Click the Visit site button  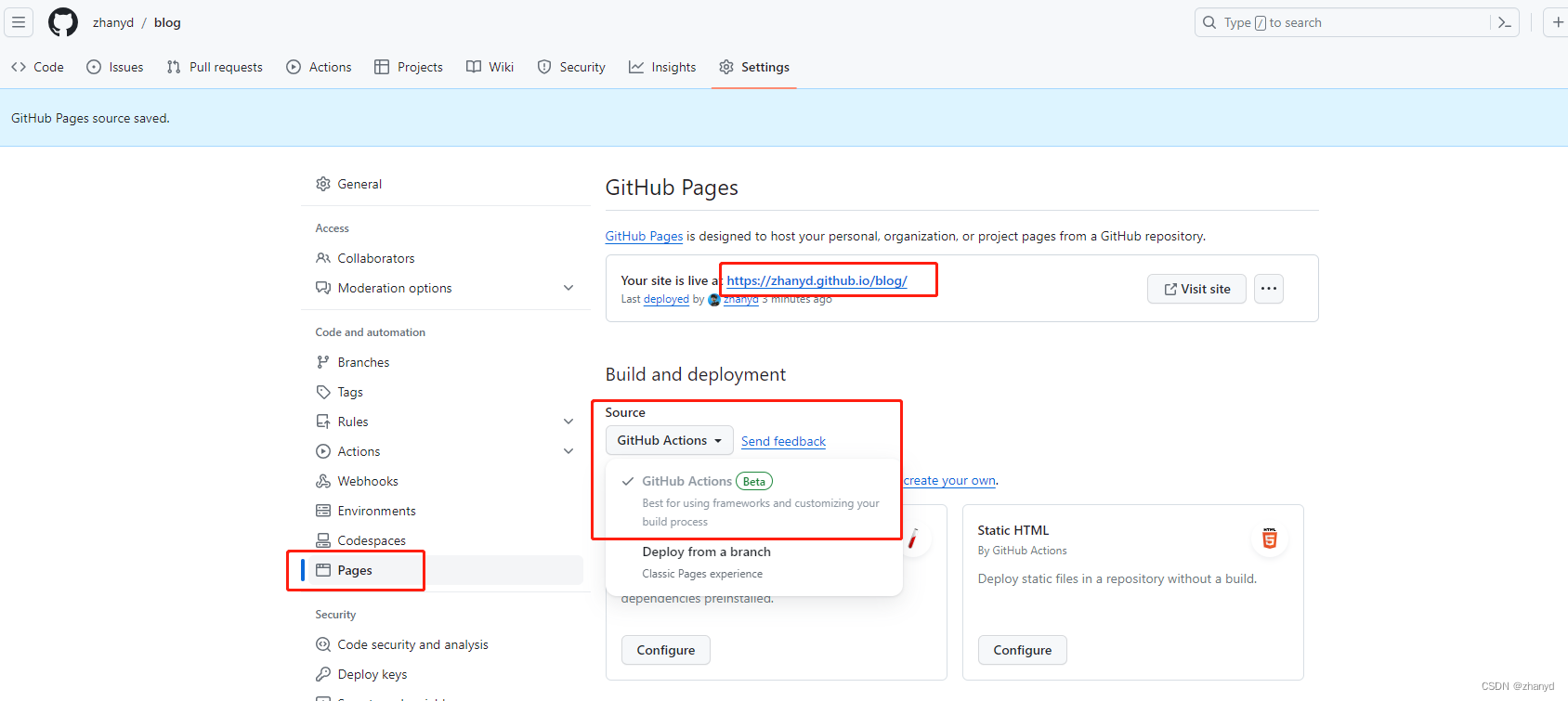pyautogui.click(x=1196, y=289)
